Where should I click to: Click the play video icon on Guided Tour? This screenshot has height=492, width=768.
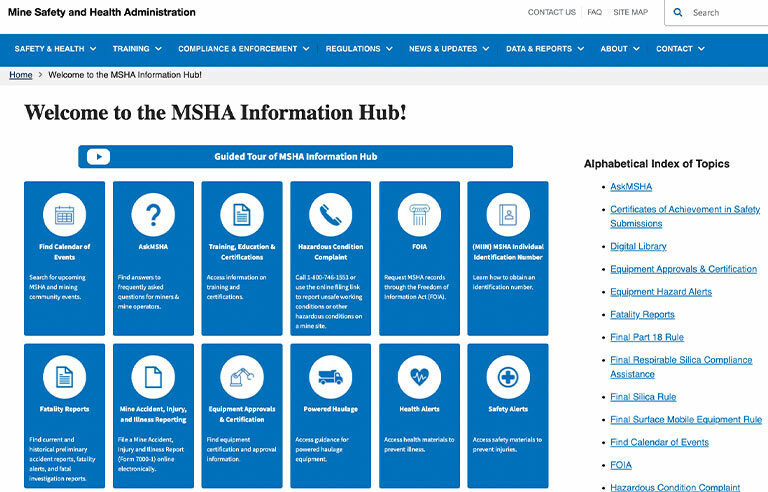click(98, 157)
